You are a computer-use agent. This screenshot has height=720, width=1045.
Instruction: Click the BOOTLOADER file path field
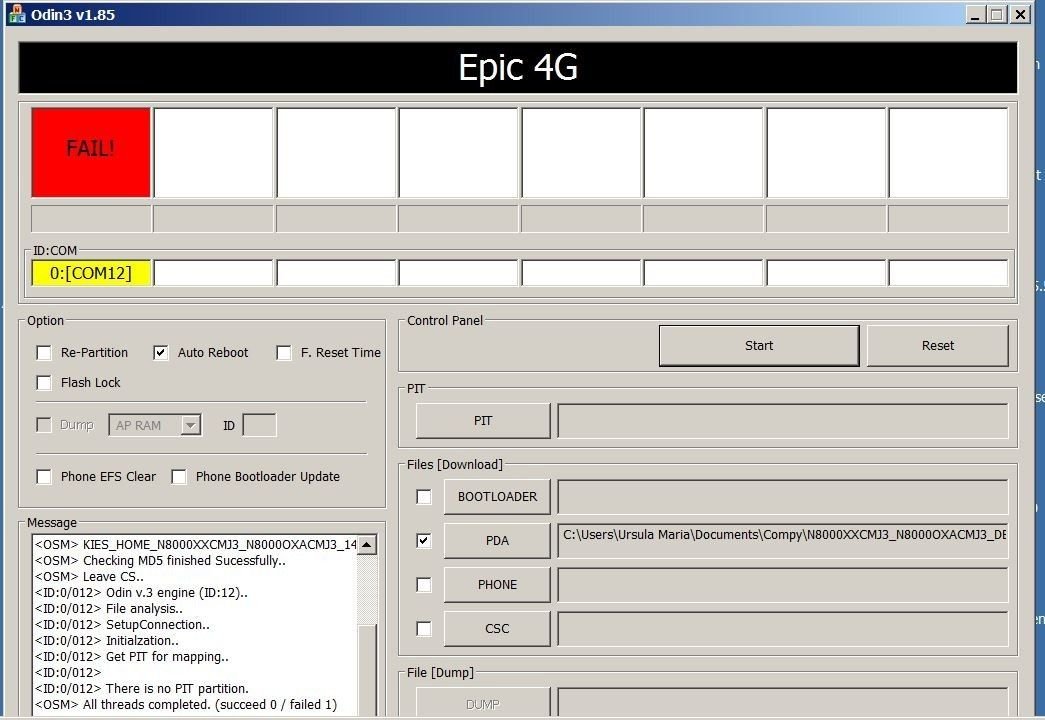tap(783, 497)
